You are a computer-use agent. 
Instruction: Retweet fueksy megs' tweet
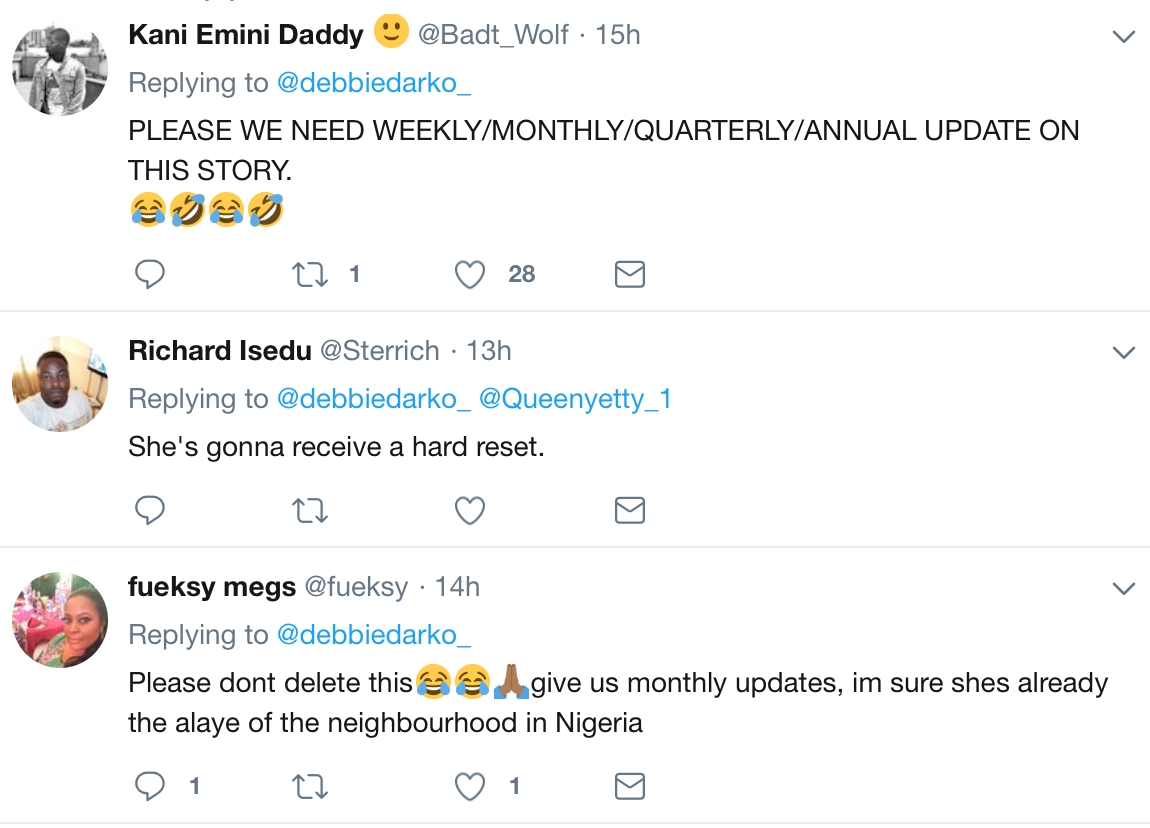310,787
